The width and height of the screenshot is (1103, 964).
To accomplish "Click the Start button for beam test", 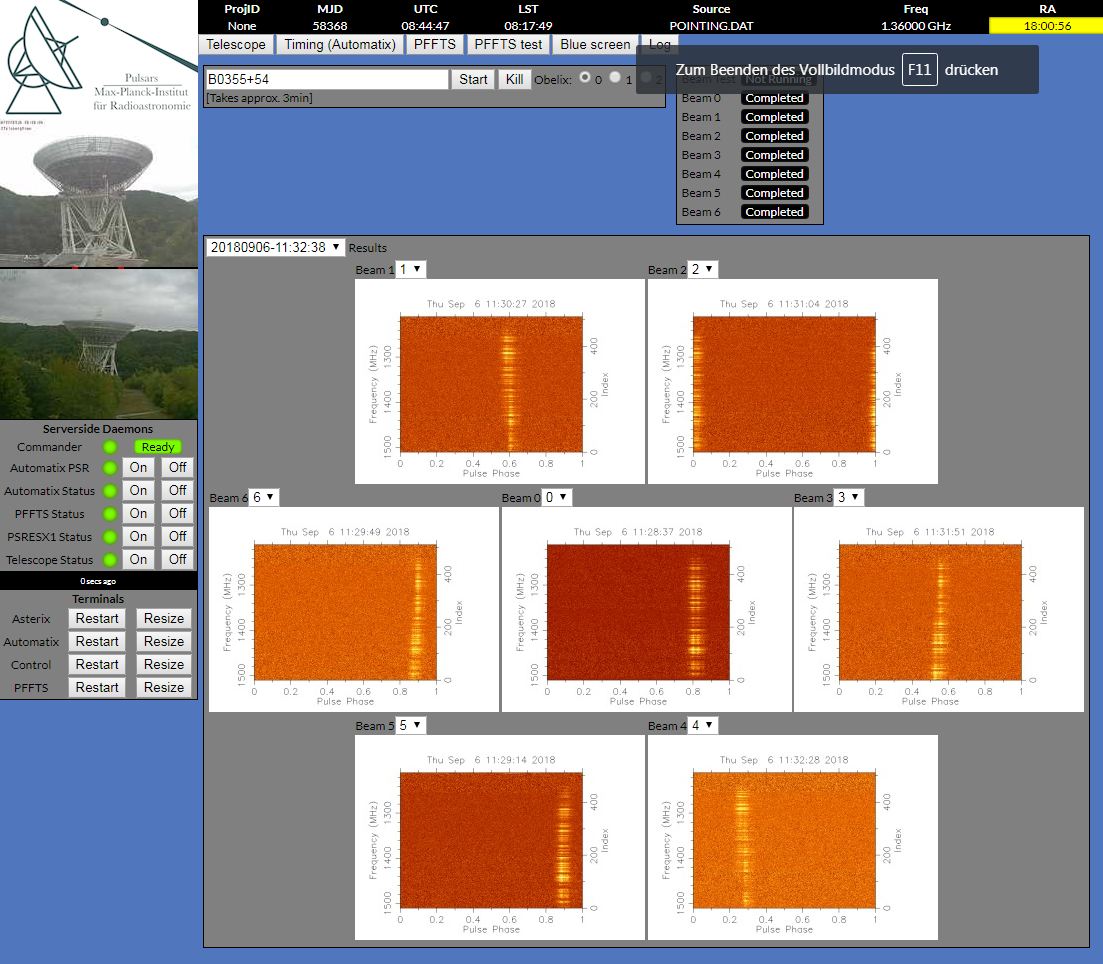I will tap(473, 80).
